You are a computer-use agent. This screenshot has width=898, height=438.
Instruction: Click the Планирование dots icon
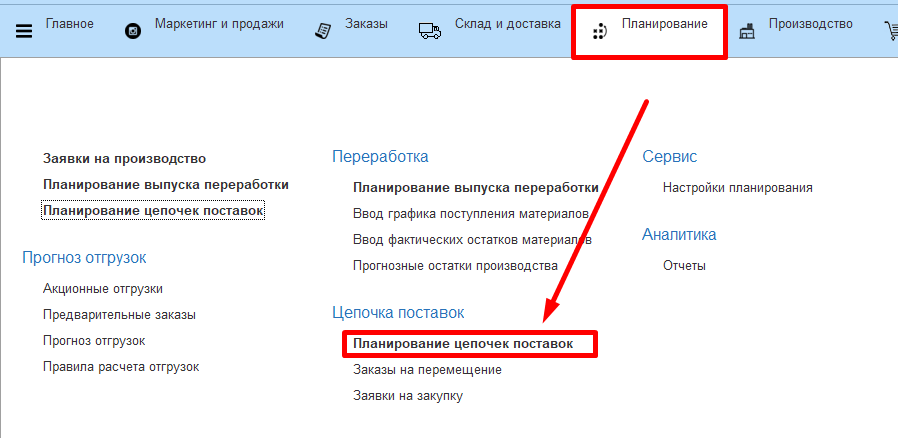tap(600, 32)
